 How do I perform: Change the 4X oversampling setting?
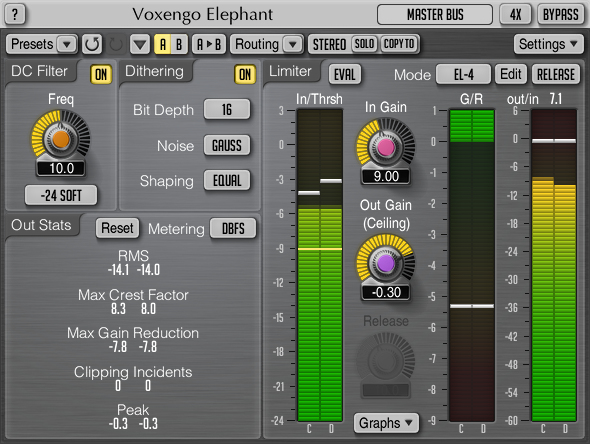click(x=515, y=15)
